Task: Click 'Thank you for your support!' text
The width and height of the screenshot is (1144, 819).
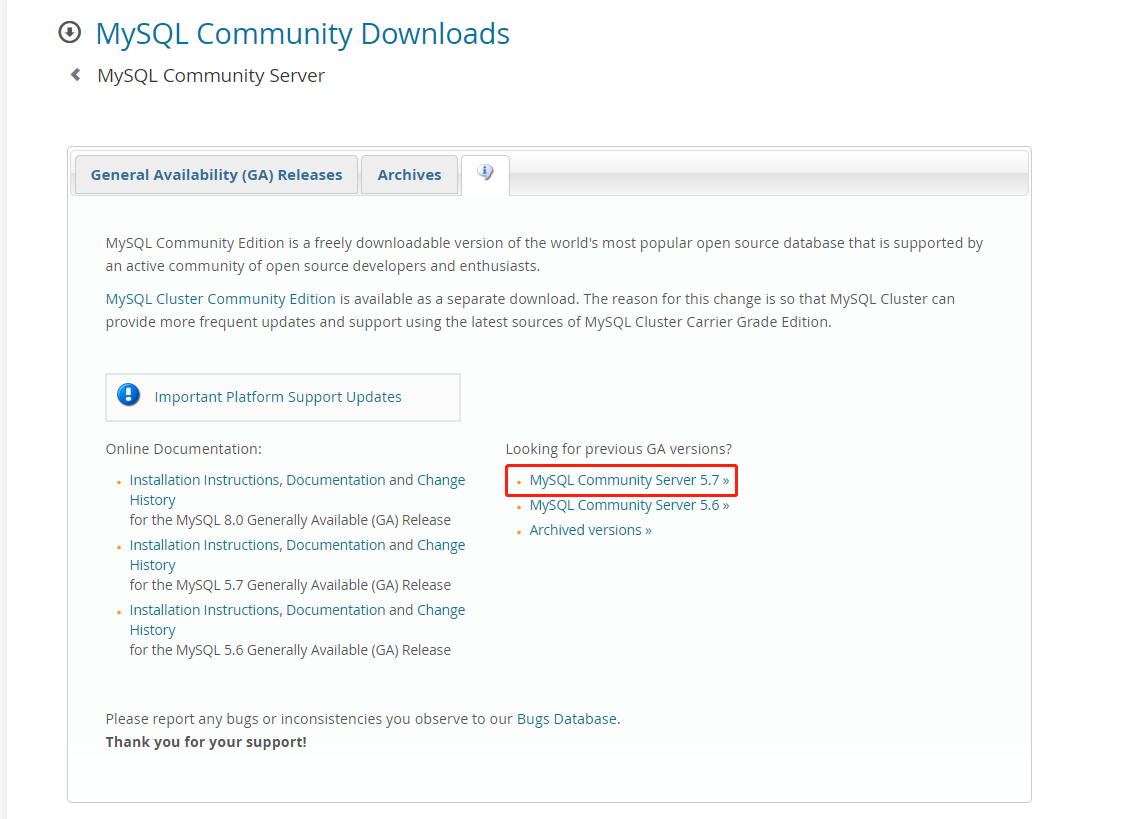Action: click(206, 742)
